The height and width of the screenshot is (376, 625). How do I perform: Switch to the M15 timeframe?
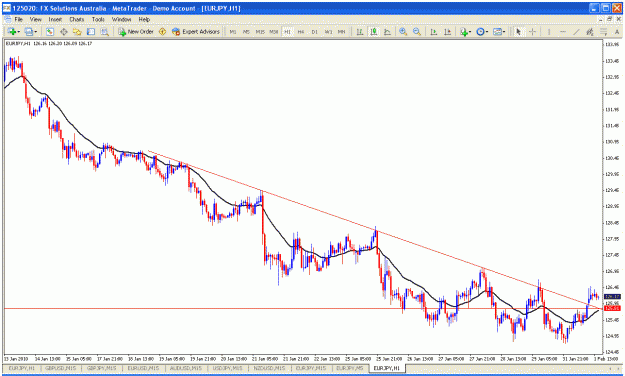pyautogui.click(x=260, y=32)
